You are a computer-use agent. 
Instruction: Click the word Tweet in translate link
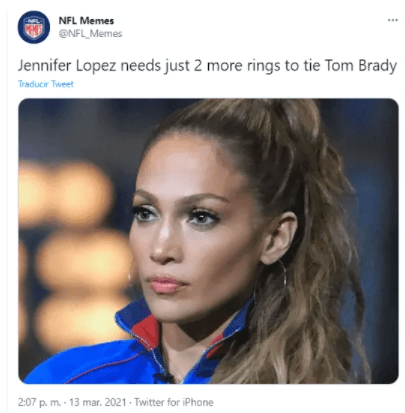[x=62, y=84]
